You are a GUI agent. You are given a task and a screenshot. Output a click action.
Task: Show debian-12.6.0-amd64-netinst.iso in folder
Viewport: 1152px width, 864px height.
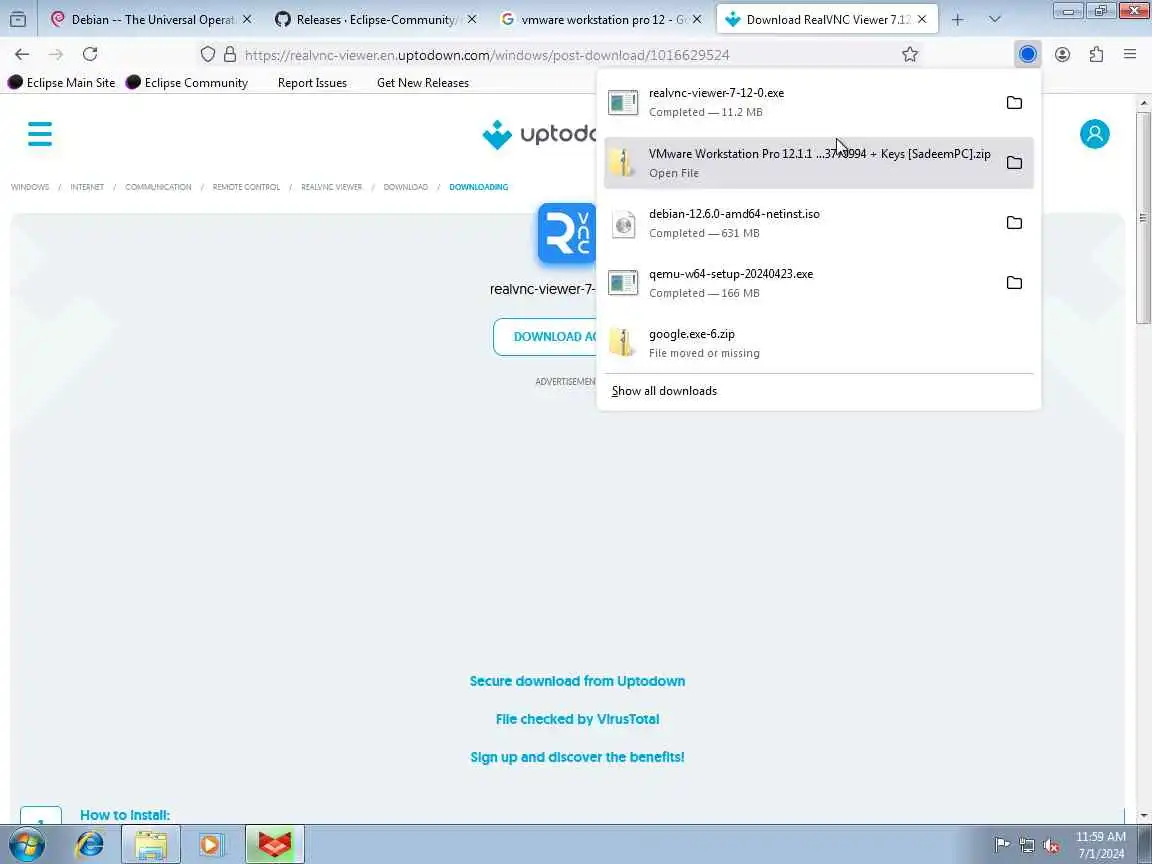coord(1014,223)
